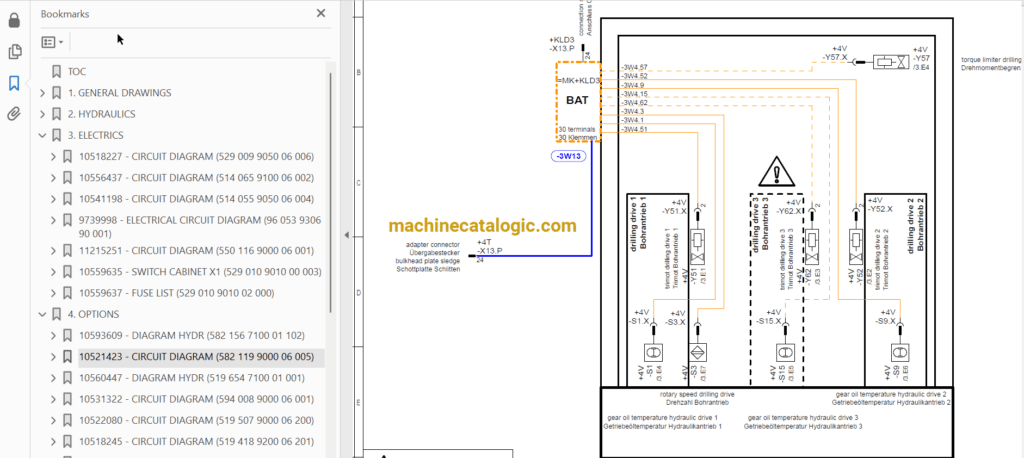This screenshot has height=458, width=1024.
Task: Click the -S3 rotary speed sensor symbol
Action: 698,352
